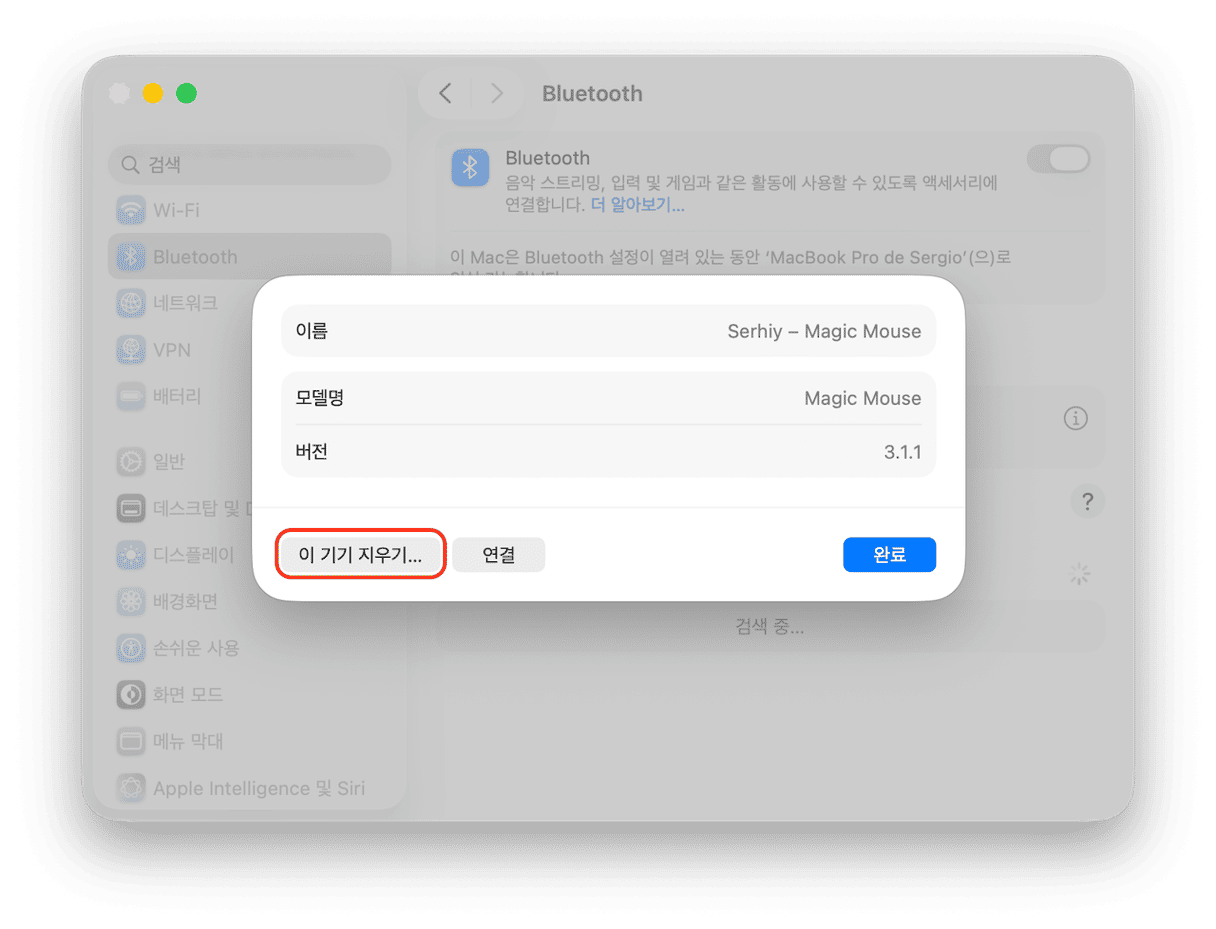Open the 디스플레이 sun icon

[x=131, y=555]
